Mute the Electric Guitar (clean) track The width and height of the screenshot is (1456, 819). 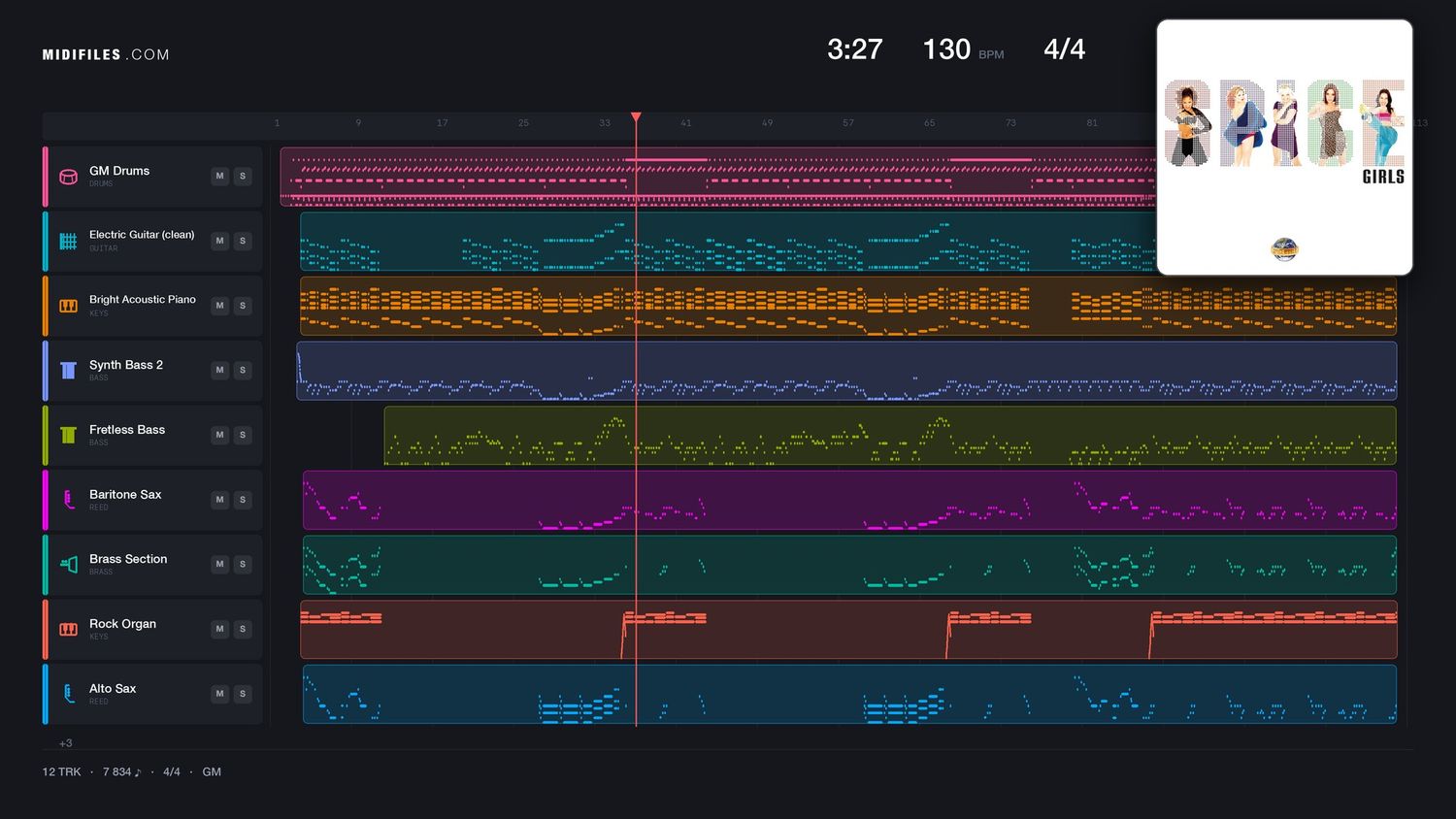pyautogui.click(x=220, y=241)
